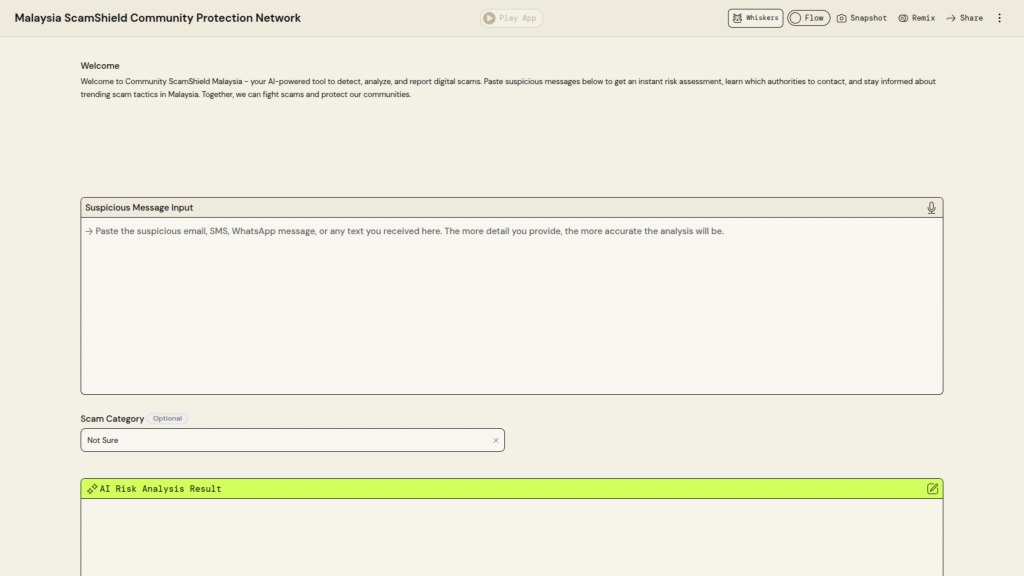
Task: Click the 'Suspicious Message Input' label
Action: [139, 208]
